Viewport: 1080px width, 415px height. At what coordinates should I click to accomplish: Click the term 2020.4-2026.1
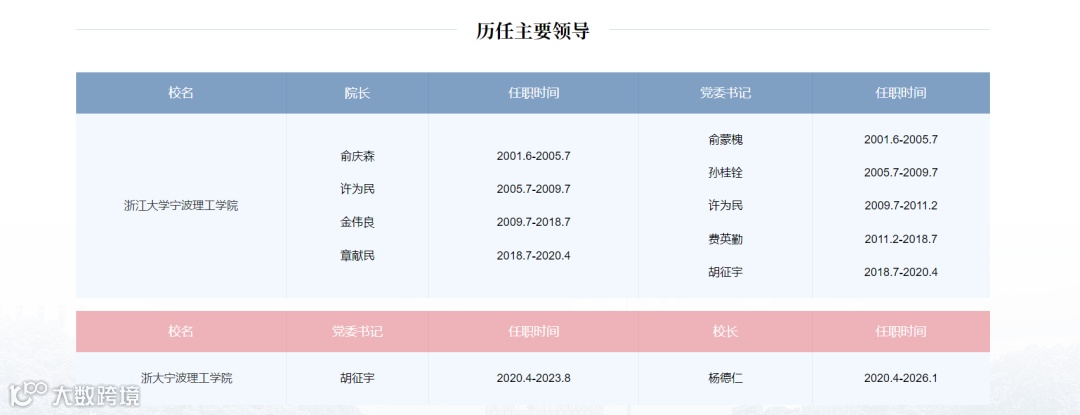click(901, 378)
